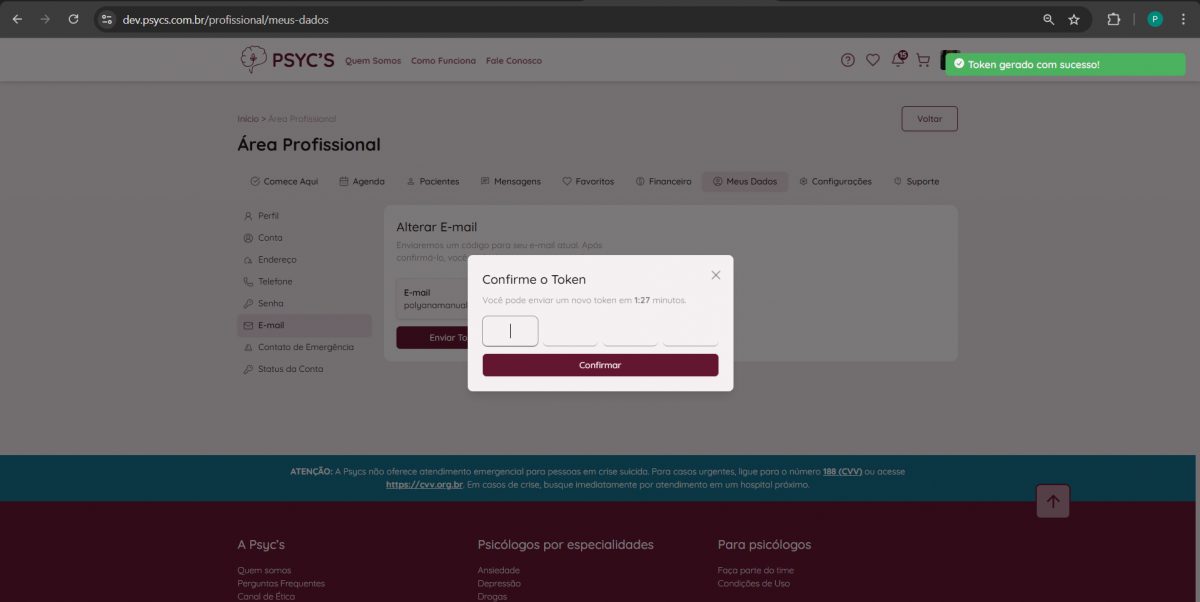1200x602 pixels.
Task: Select Contato de Emergência in sidebar
Action: point(305,347)
